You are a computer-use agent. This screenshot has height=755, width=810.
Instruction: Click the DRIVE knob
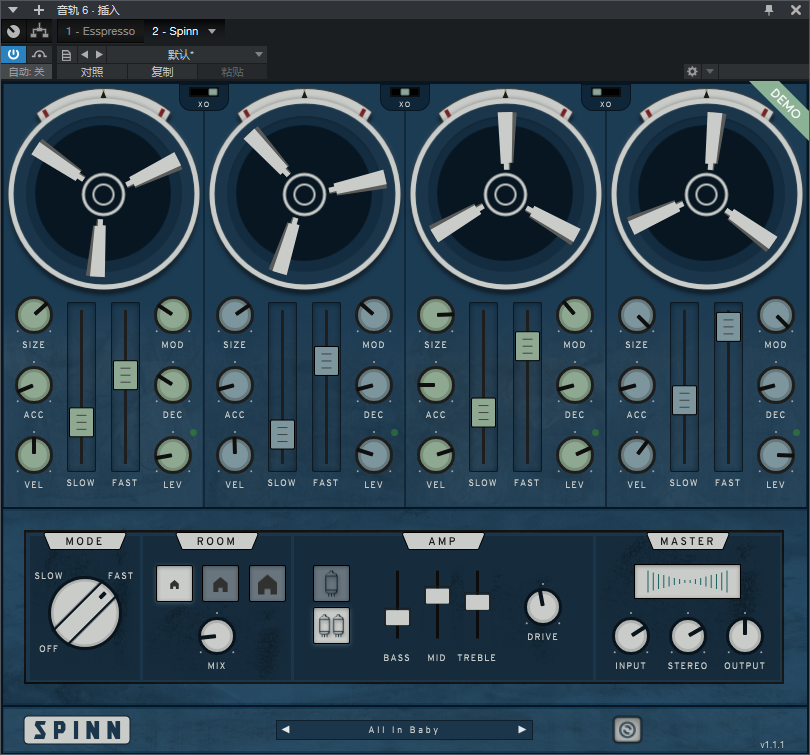click(542, 607)
